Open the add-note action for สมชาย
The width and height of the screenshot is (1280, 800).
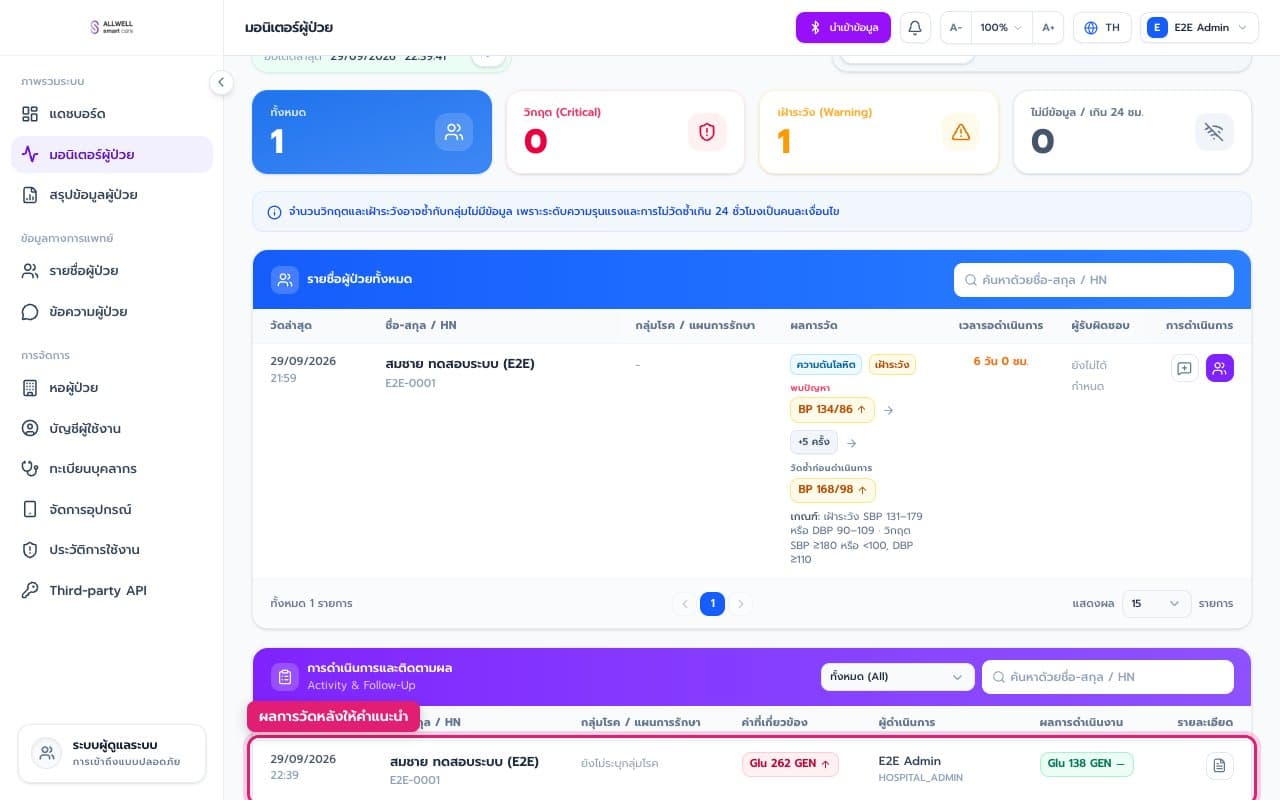1185,368
